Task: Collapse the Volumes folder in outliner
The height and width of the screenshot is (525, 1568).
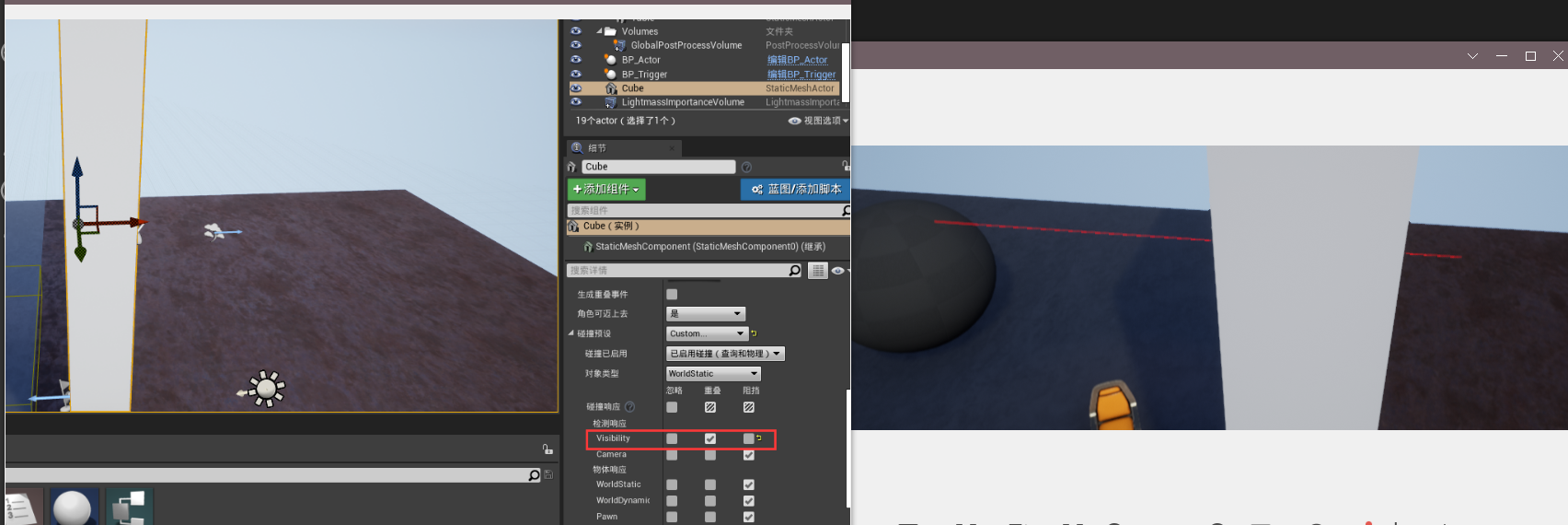Action: 599,31
